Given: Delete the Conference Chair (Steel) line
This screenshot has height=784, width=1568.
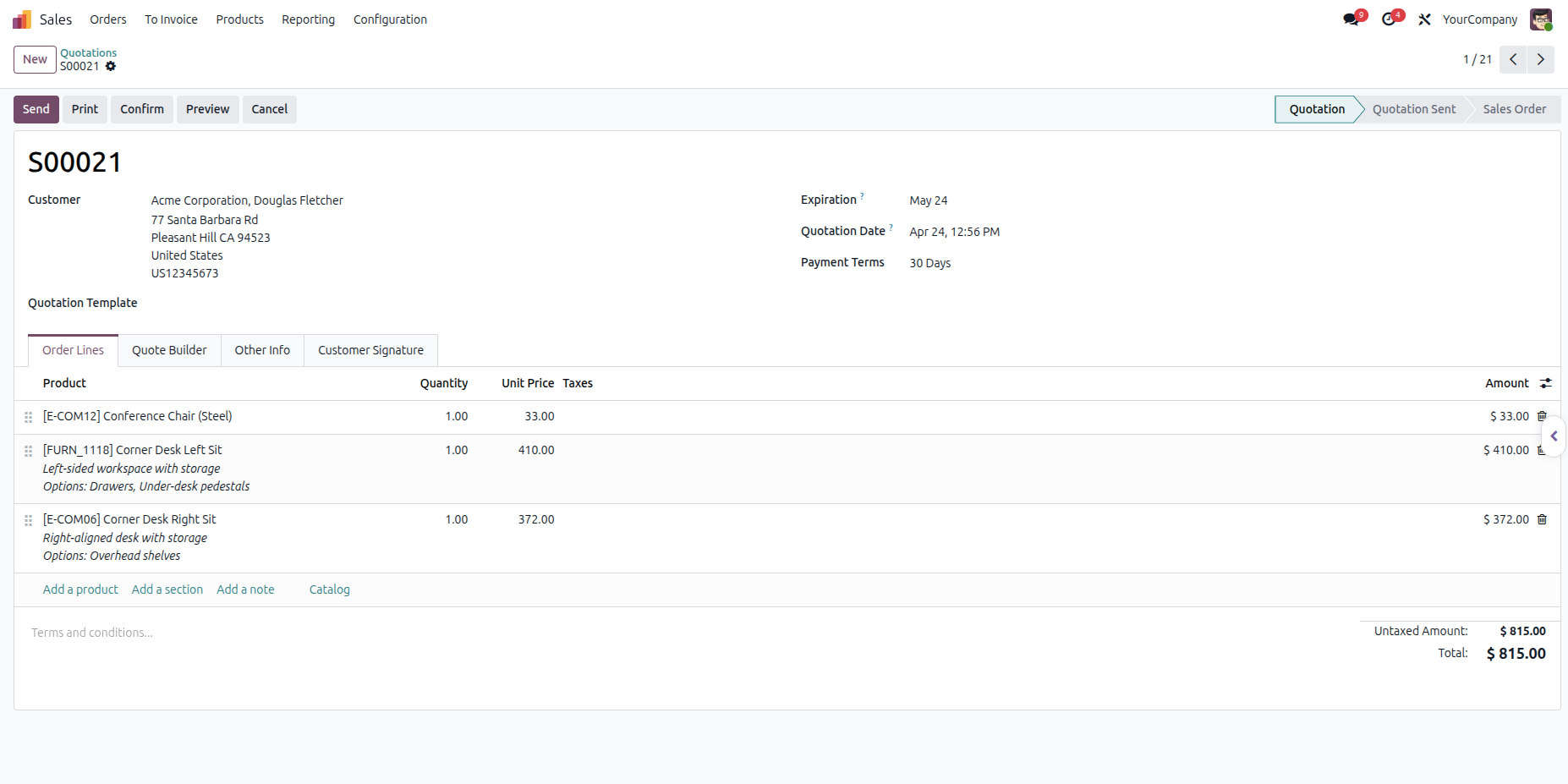Looking at the screenshot, I should (1542, 416).
